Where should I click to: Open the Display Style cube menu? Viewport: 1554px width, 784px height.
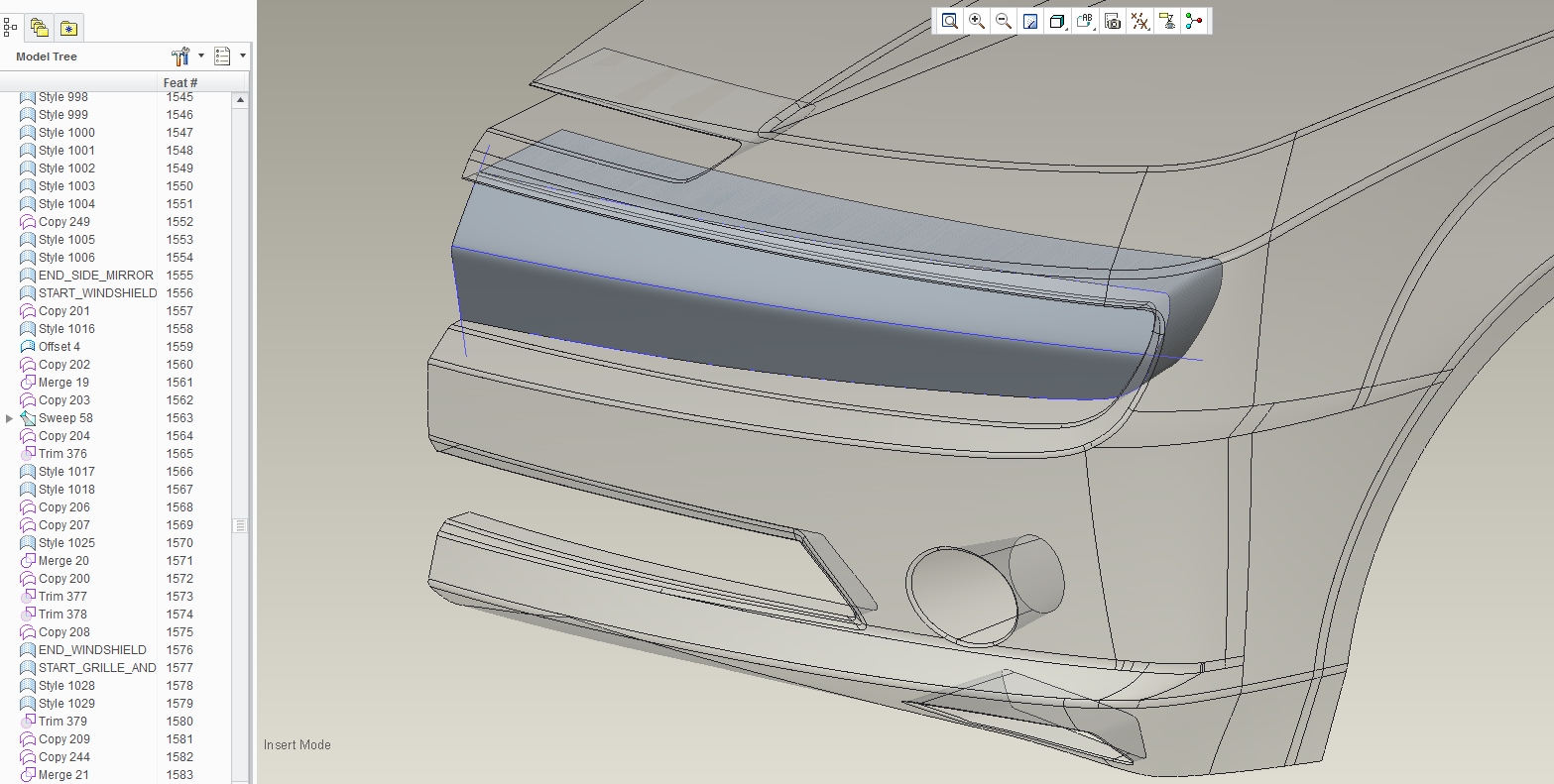1057,21
